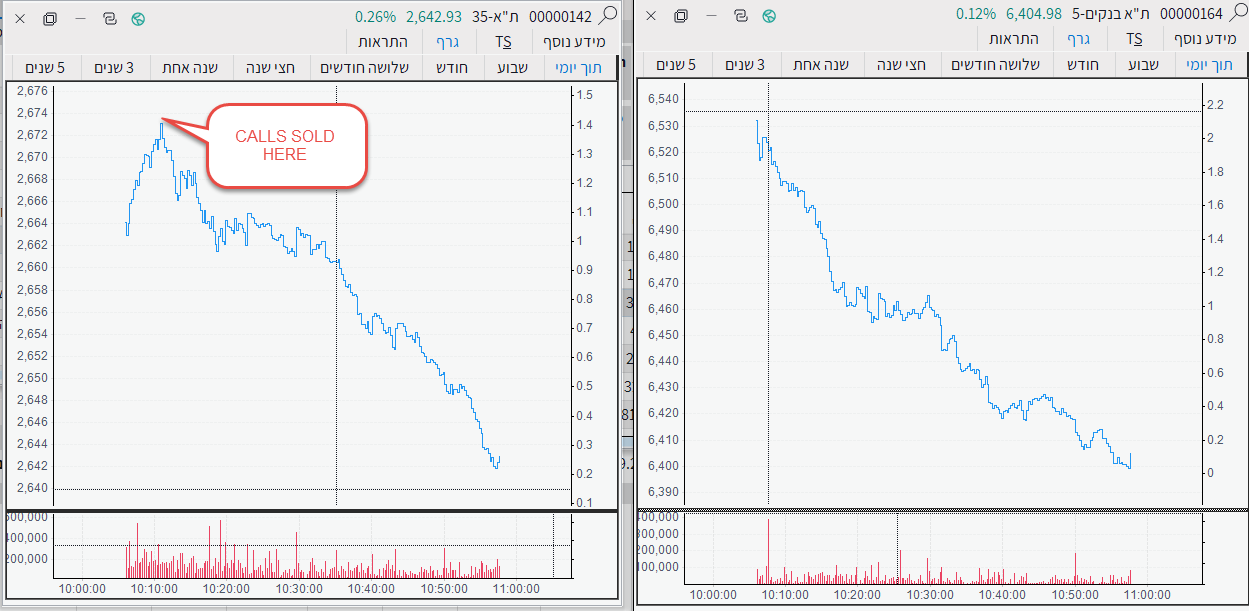1249x611 pixels.
Task: Click the index name ת"א בנקים-5 in the title
Action: tap(1110, 14)
